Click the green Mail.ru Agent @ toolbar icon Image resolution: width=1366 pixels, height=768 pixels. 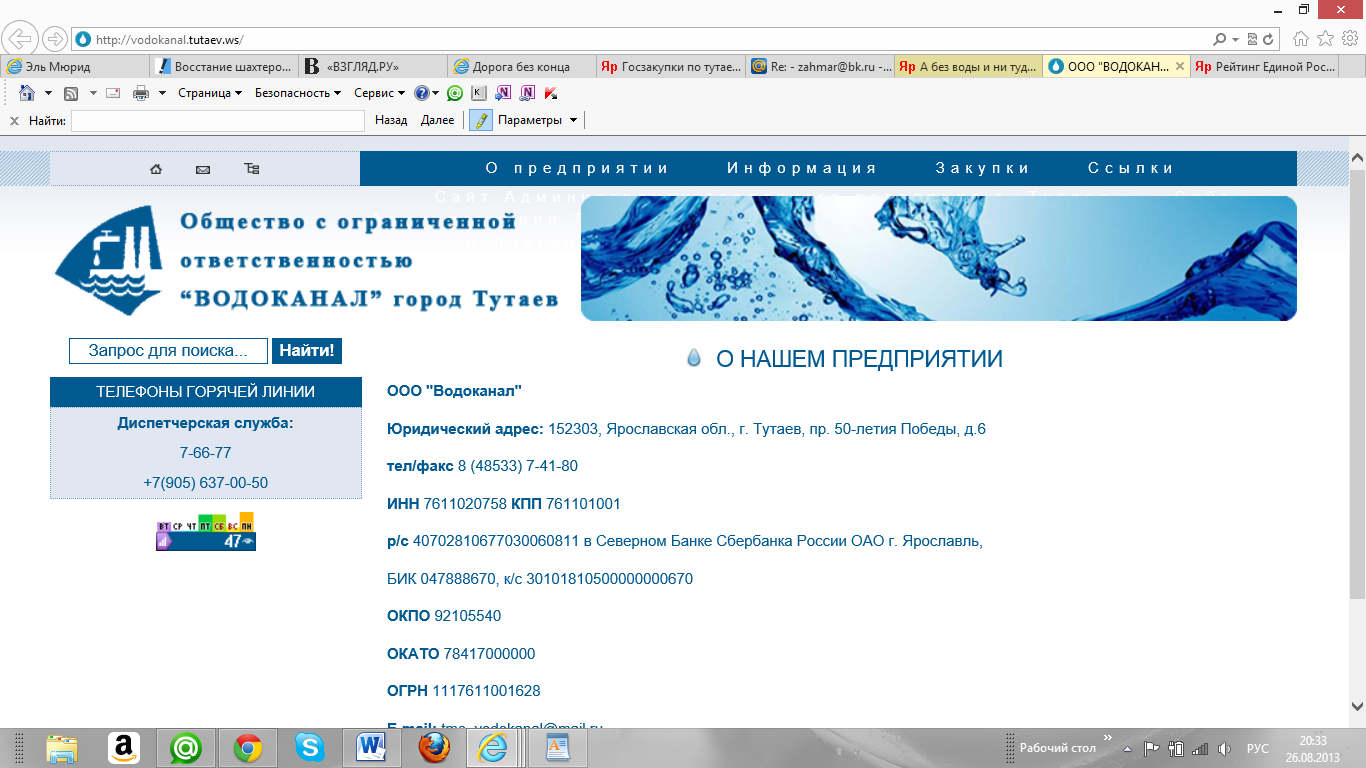click(455, 93)
